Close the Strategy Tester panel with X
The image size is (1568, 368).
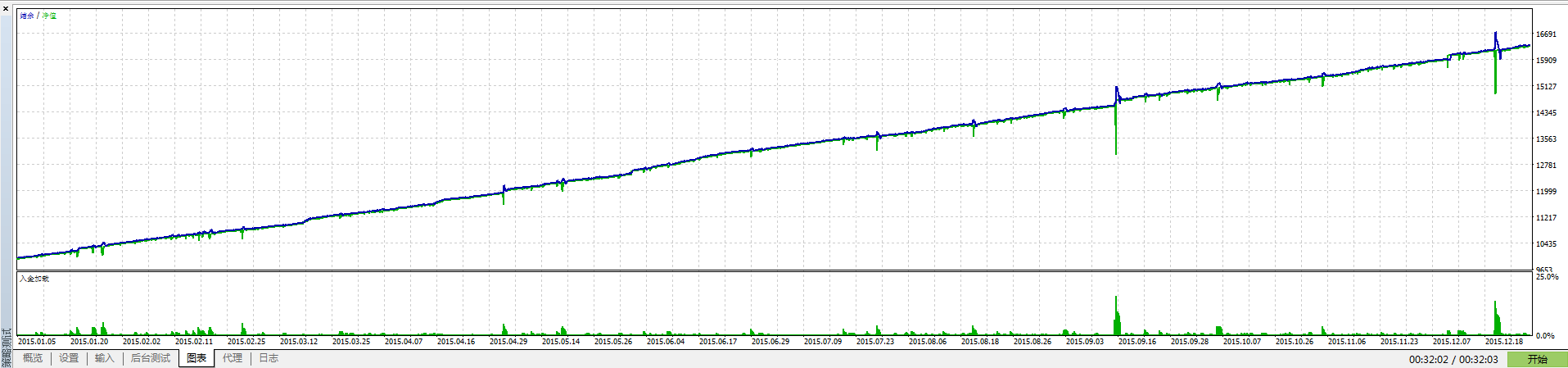[x=5, y=8]
